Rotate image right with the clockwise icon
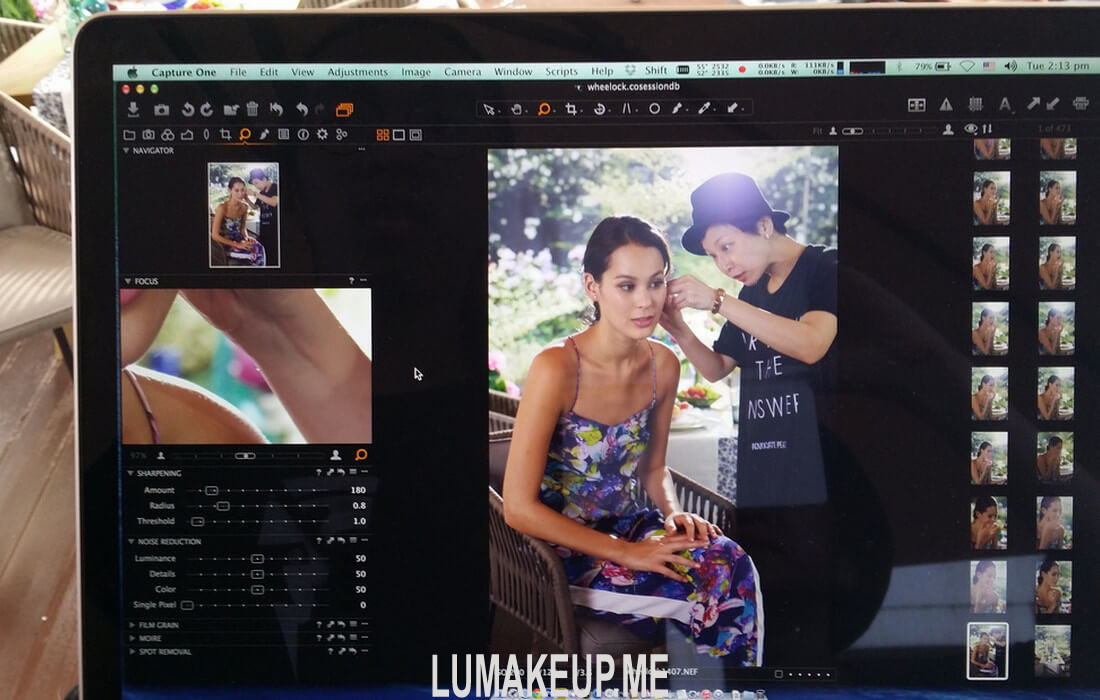This screenshot has height=700, width=1100. click(207, 110)
